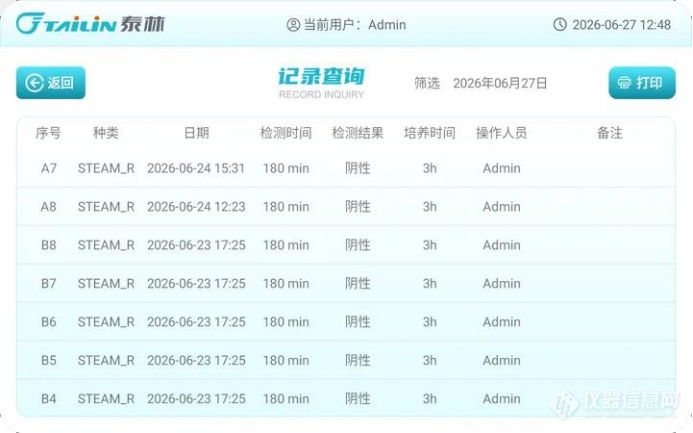Viewport: 693px width, 433px height.
Task: Click the 检测时间 column header
Action: (286, 133)
